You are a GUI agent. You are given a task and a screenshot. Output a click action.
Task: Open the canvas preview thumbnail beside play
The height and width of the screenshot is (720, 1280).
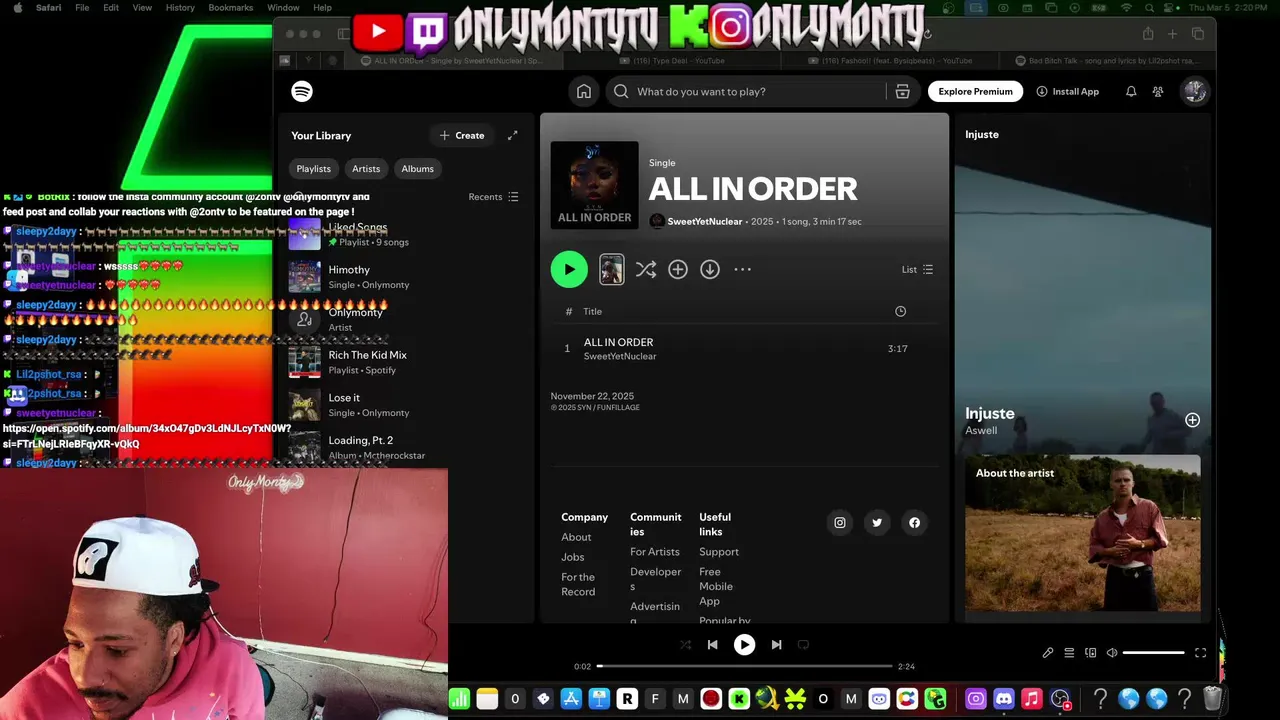(x=611, y=269)
